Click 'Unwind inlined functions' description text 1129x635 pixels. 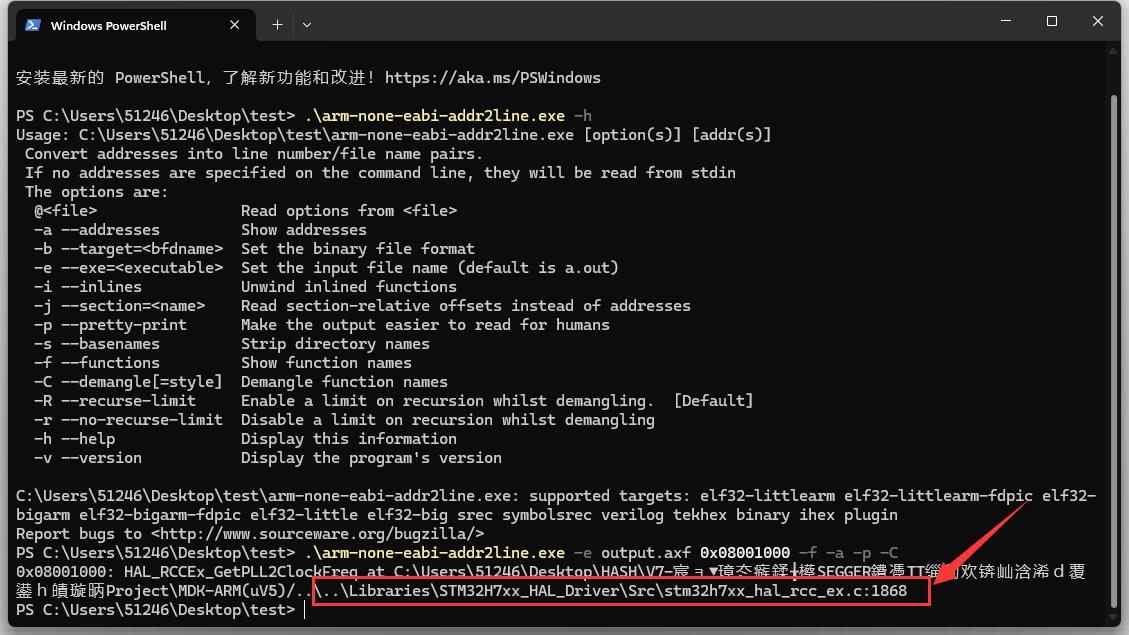pos(348,287)
